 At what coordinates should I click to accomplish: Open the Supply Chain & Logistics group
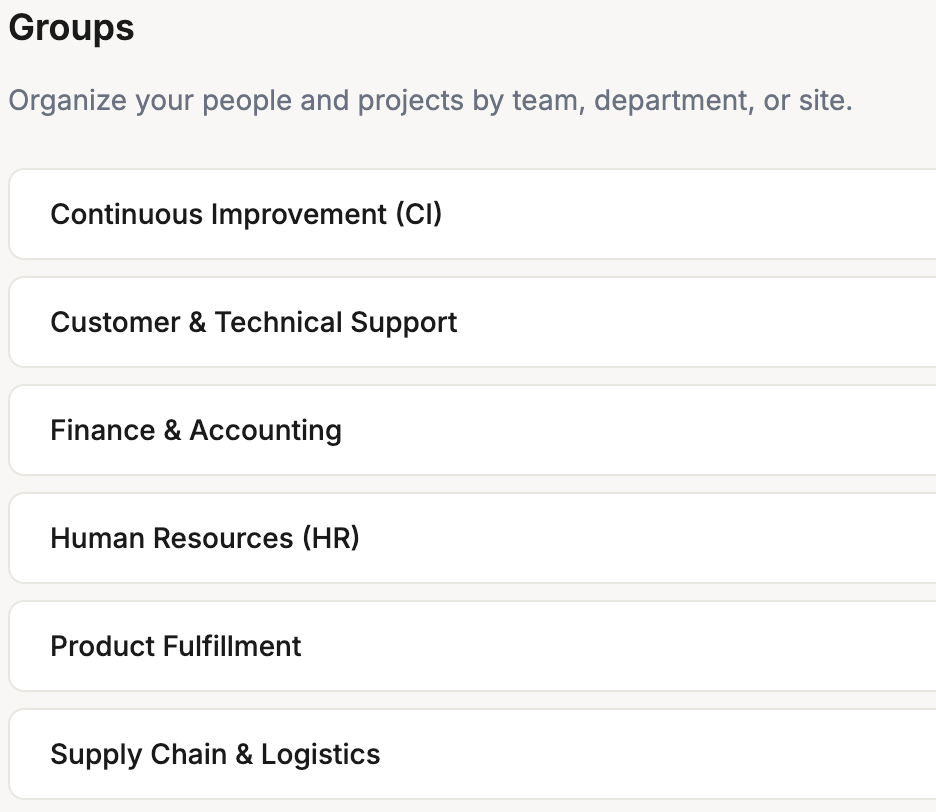[x=215, y=754]
